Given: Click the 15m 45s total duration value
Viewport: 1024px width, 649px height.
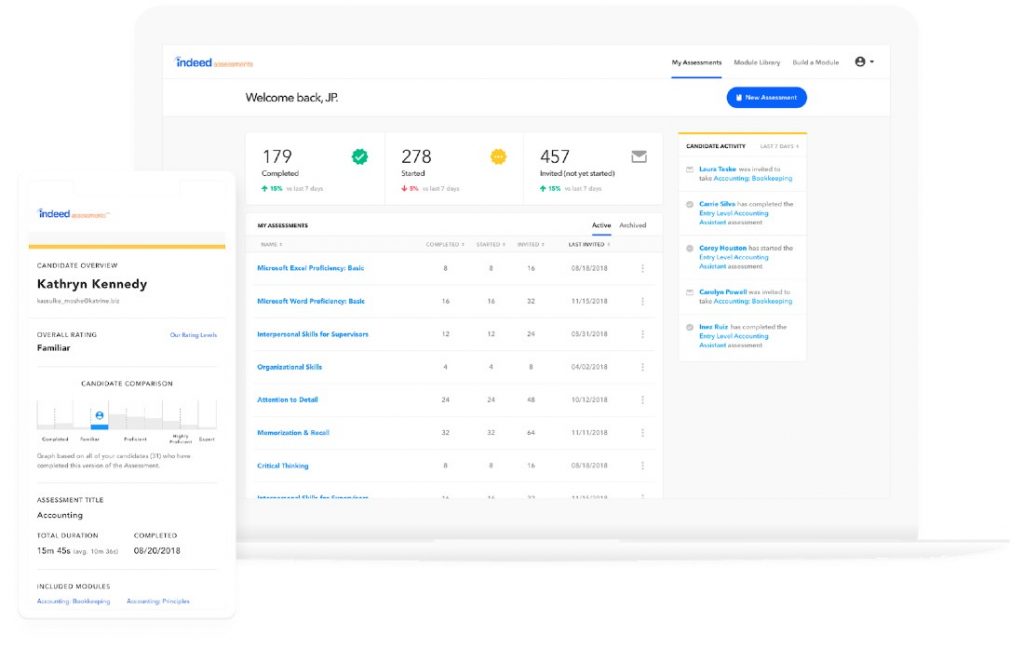Looking at the screenshot, I should pyautogui.click(x=54, y=551).
